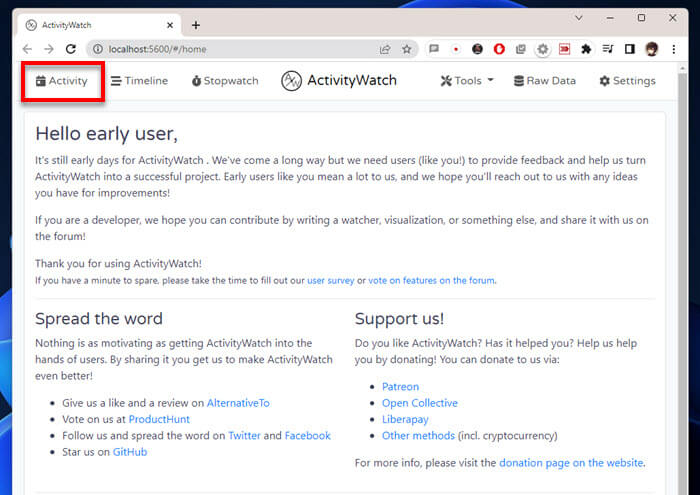Reload the current page

point(71,49)
